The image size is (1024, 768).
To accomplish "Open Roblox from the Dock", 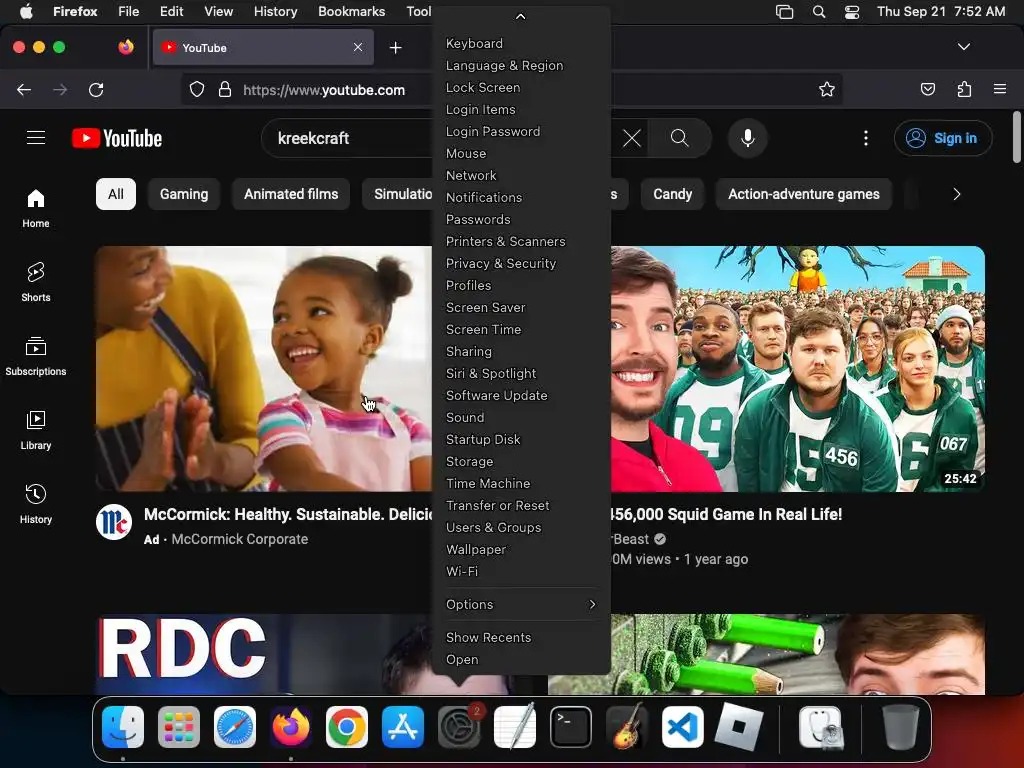I will [739, 727].
